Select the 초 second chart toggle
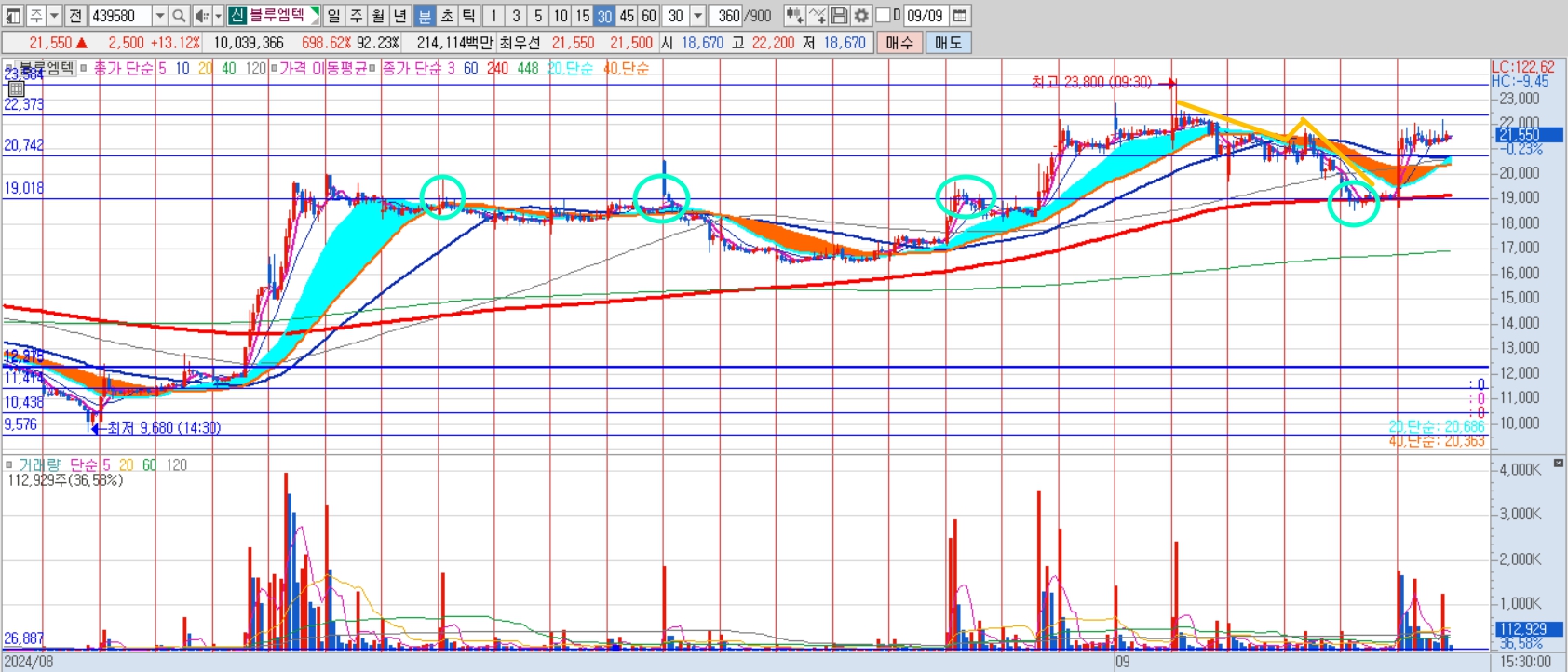Screen dimensions: 1568x672 (447, 16)
